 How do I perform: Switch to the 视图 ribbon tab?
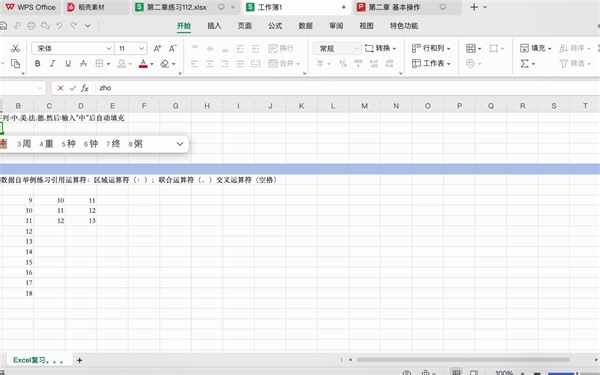click(x=367, y=26)
